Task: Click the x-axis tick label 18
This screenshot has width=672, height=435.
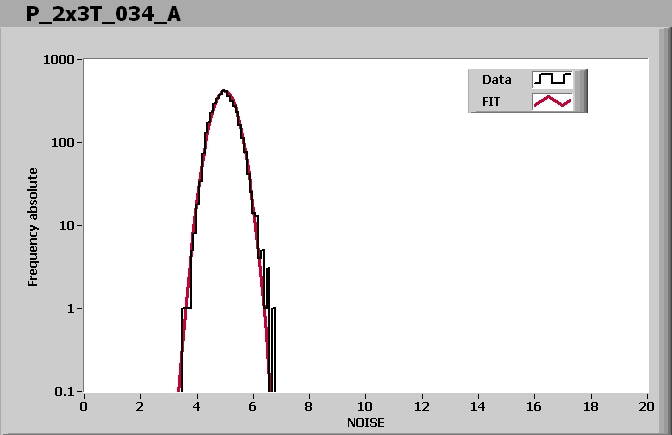Action: coord(591,406)
